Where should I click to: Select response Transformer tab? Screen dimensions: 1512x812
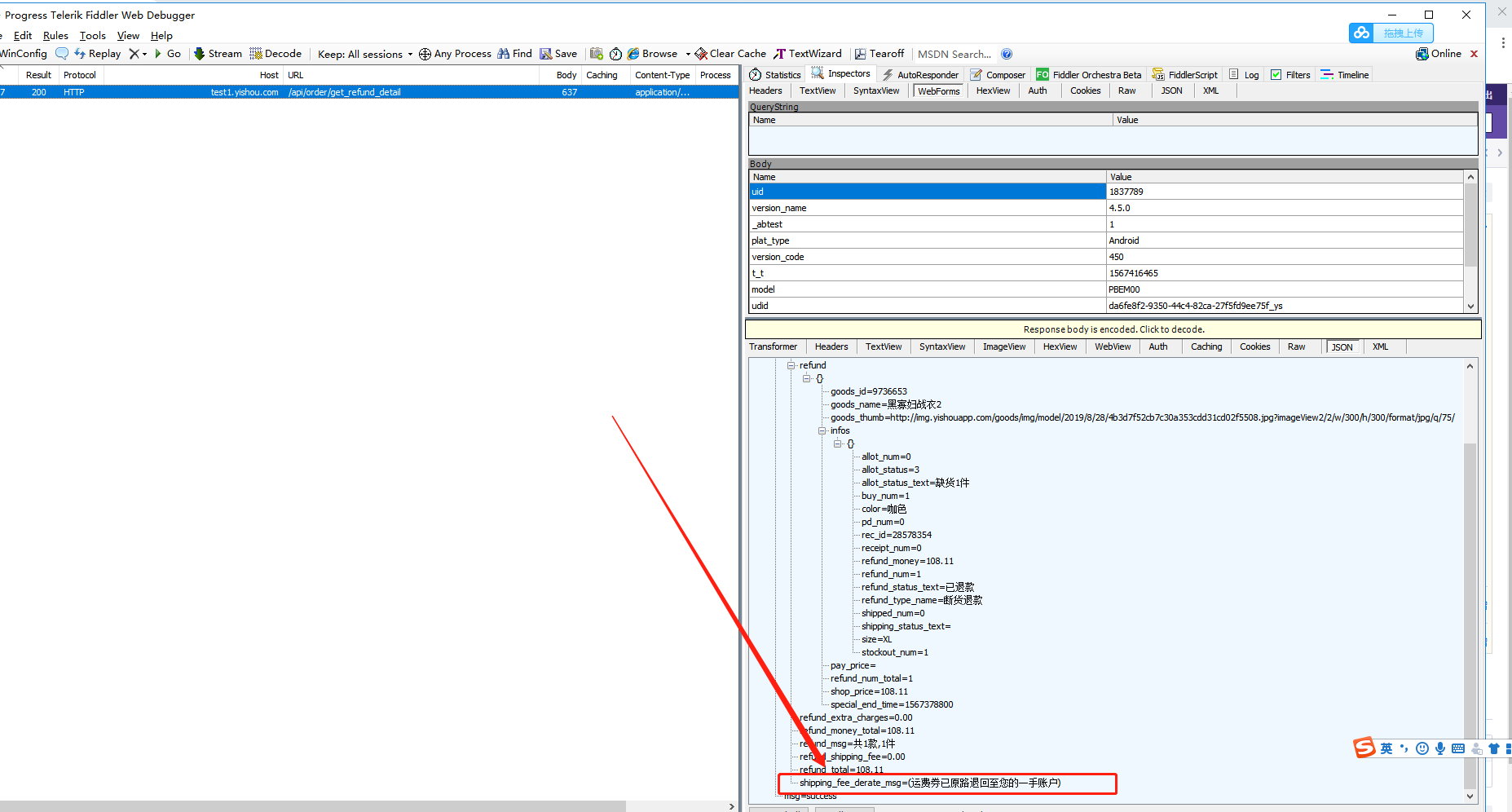point(773,347)
